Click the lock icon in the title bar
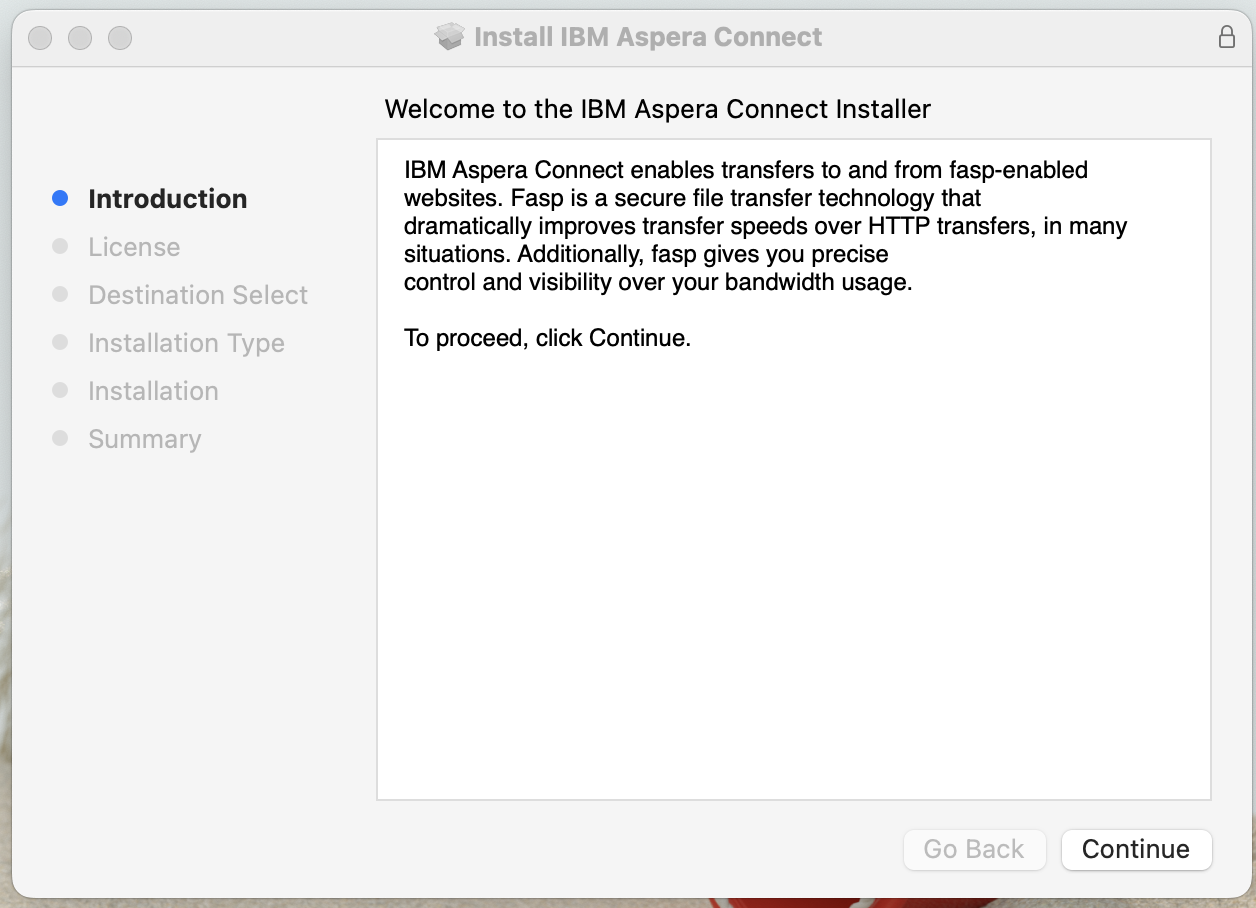Image resolution: width=1256 pixels, height=908 pixels. pos(1228,36)
